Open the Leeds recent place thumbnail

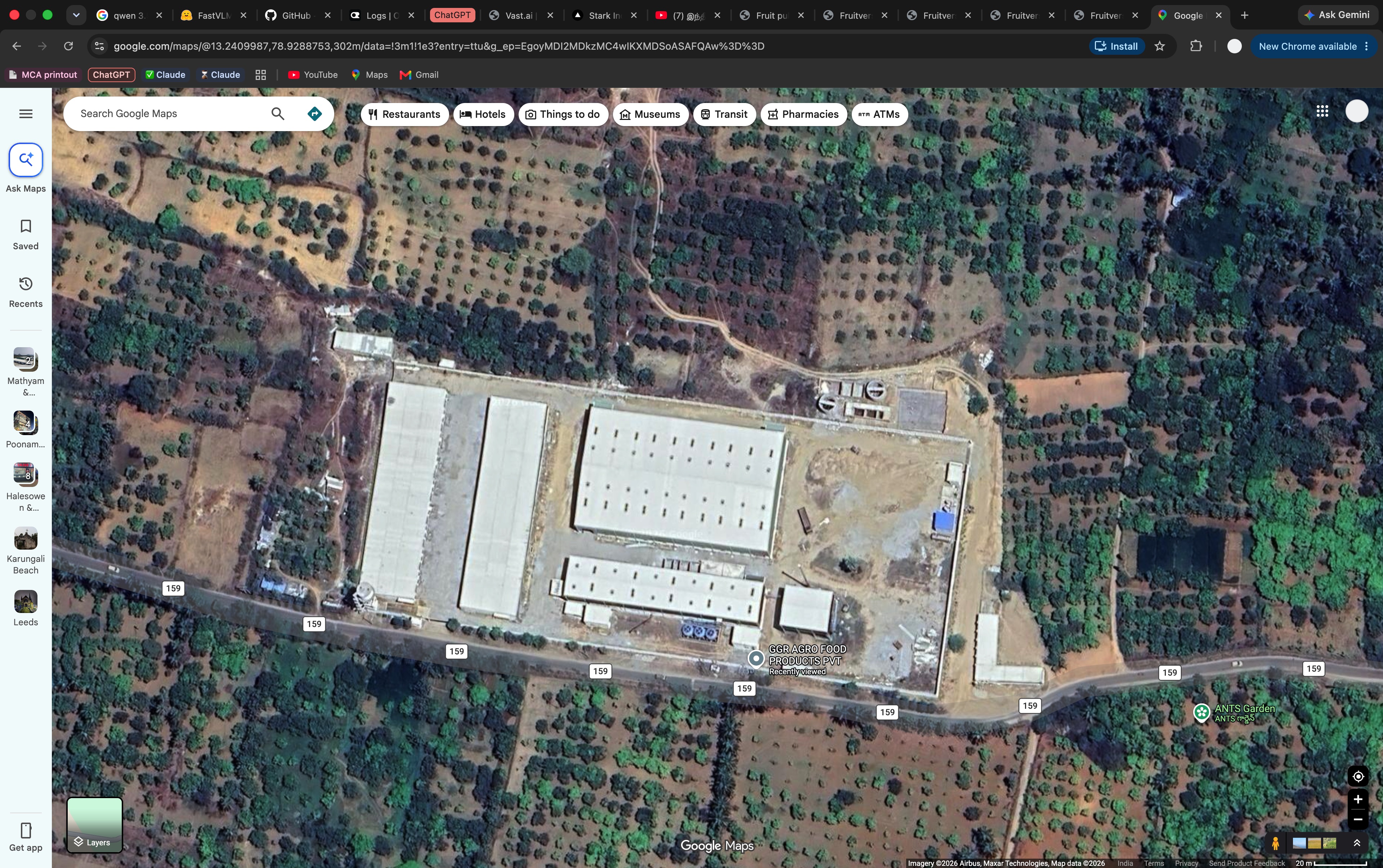(x=26, y=601)
